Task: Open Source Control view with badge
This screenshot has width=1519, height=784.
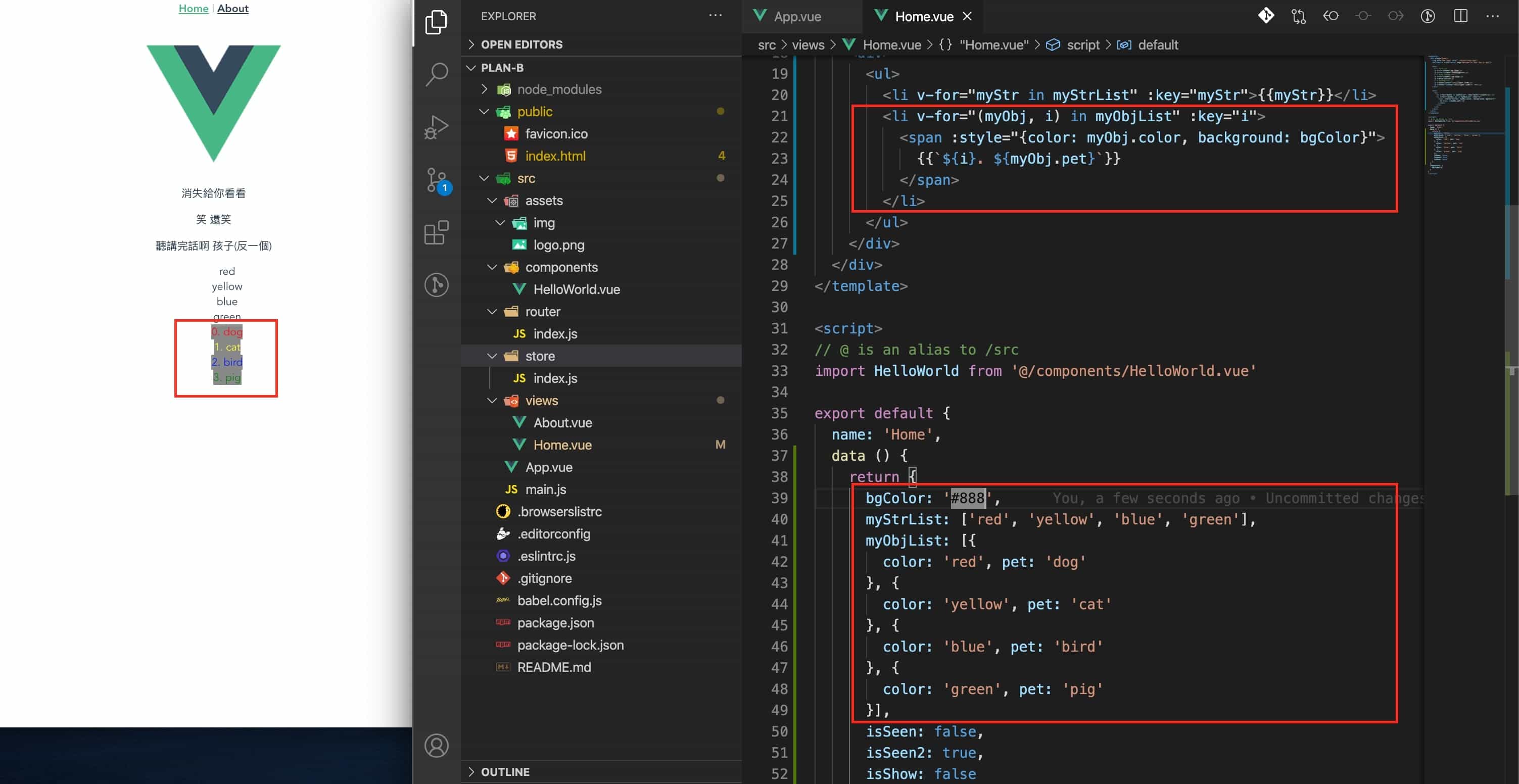Action: [x=437, y=180]
